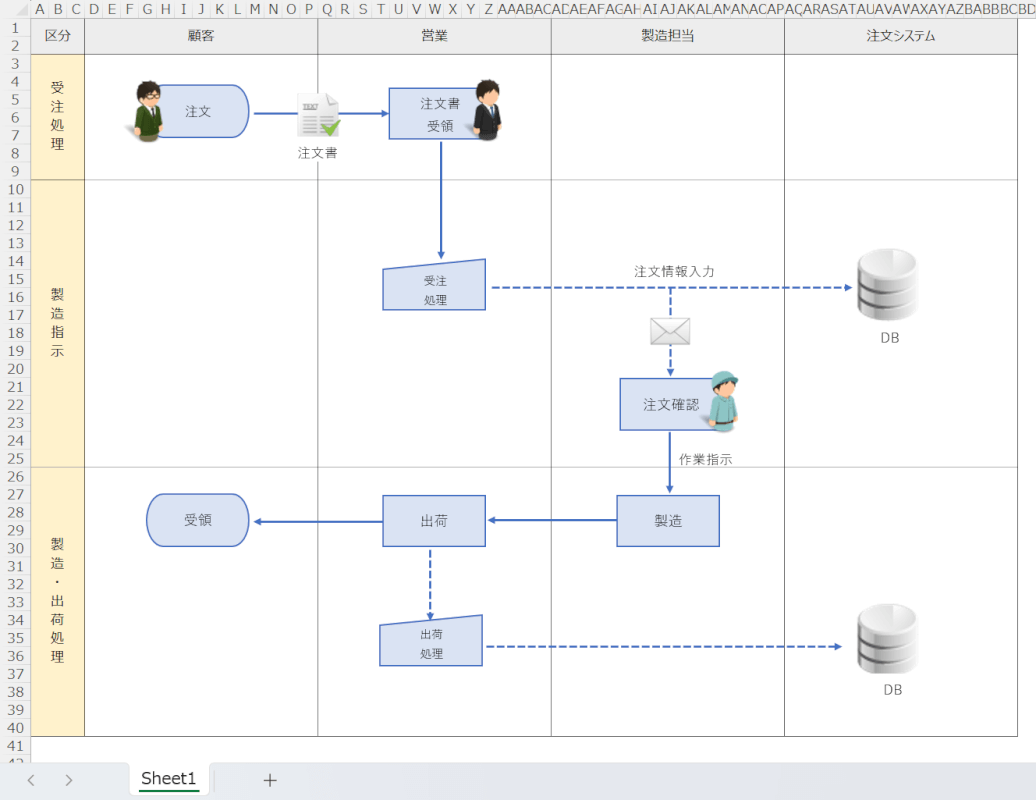Image resolution: width=1036 pixels, height=800 pixels.
Task: Click the 注文書 document icon with green checkmark
Action: click(319, 115)
